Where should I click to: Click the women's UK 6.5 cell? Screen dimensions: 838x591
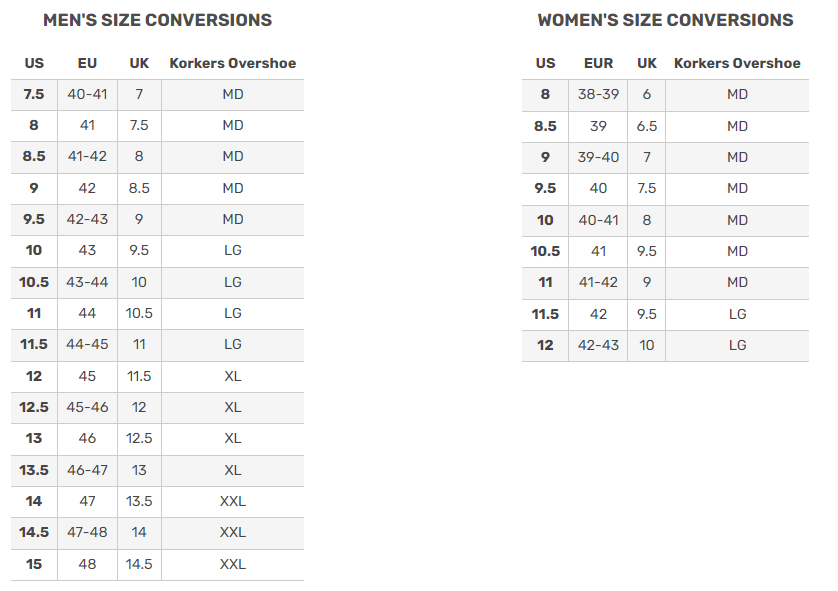(647, 126)
